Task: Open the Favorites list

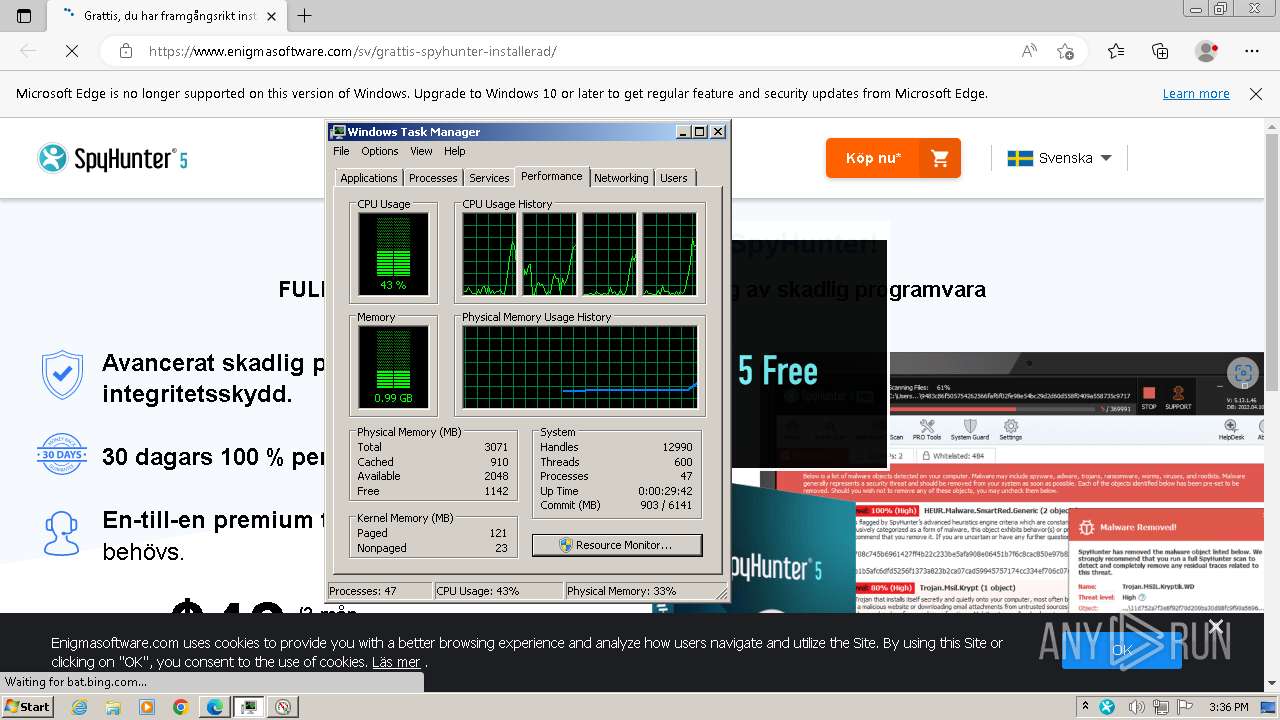Action: point(1116,51)
